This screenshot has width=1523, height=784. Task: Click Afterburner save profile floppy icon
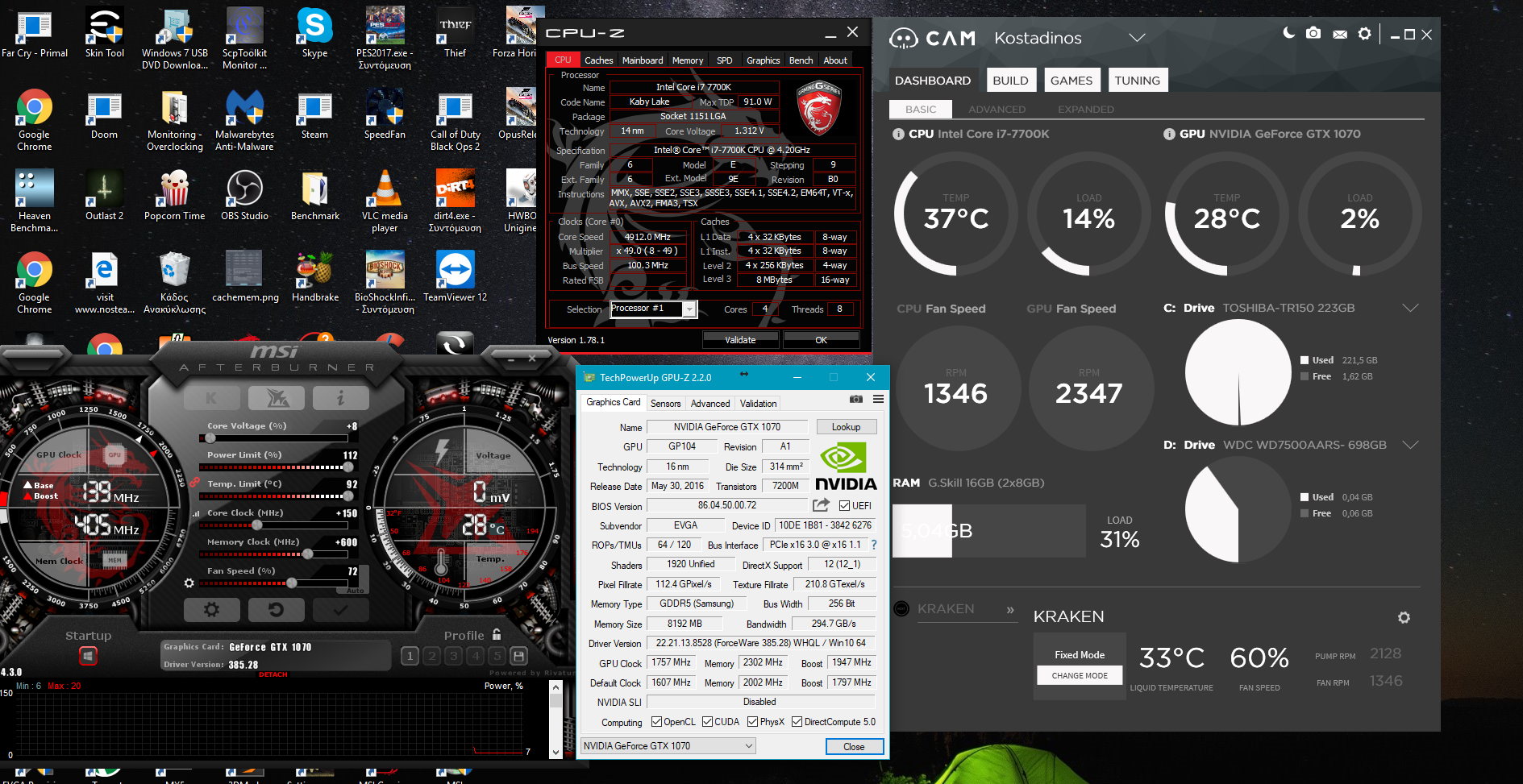click(519, 656)
